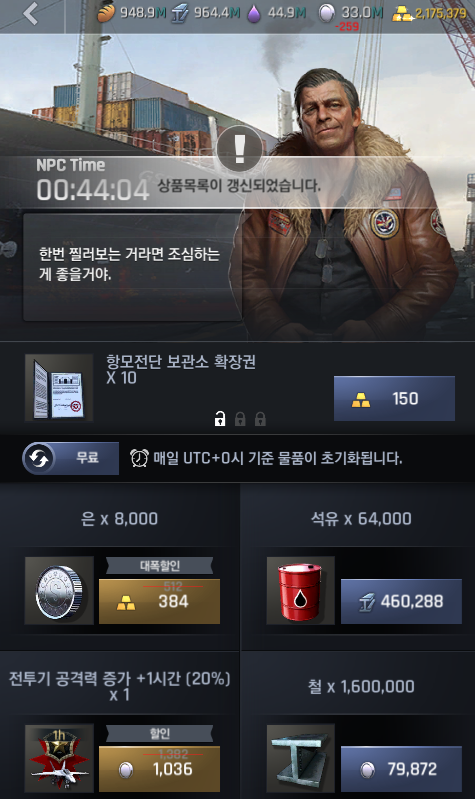
Task: Tap the unlocked first padlock indicator
Action: [x=220, y=418]
